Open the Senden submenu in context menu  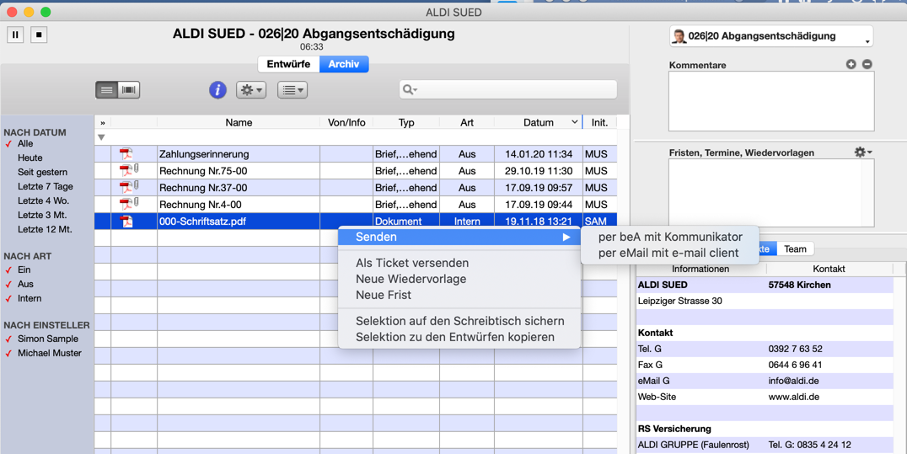coord(459,237)
